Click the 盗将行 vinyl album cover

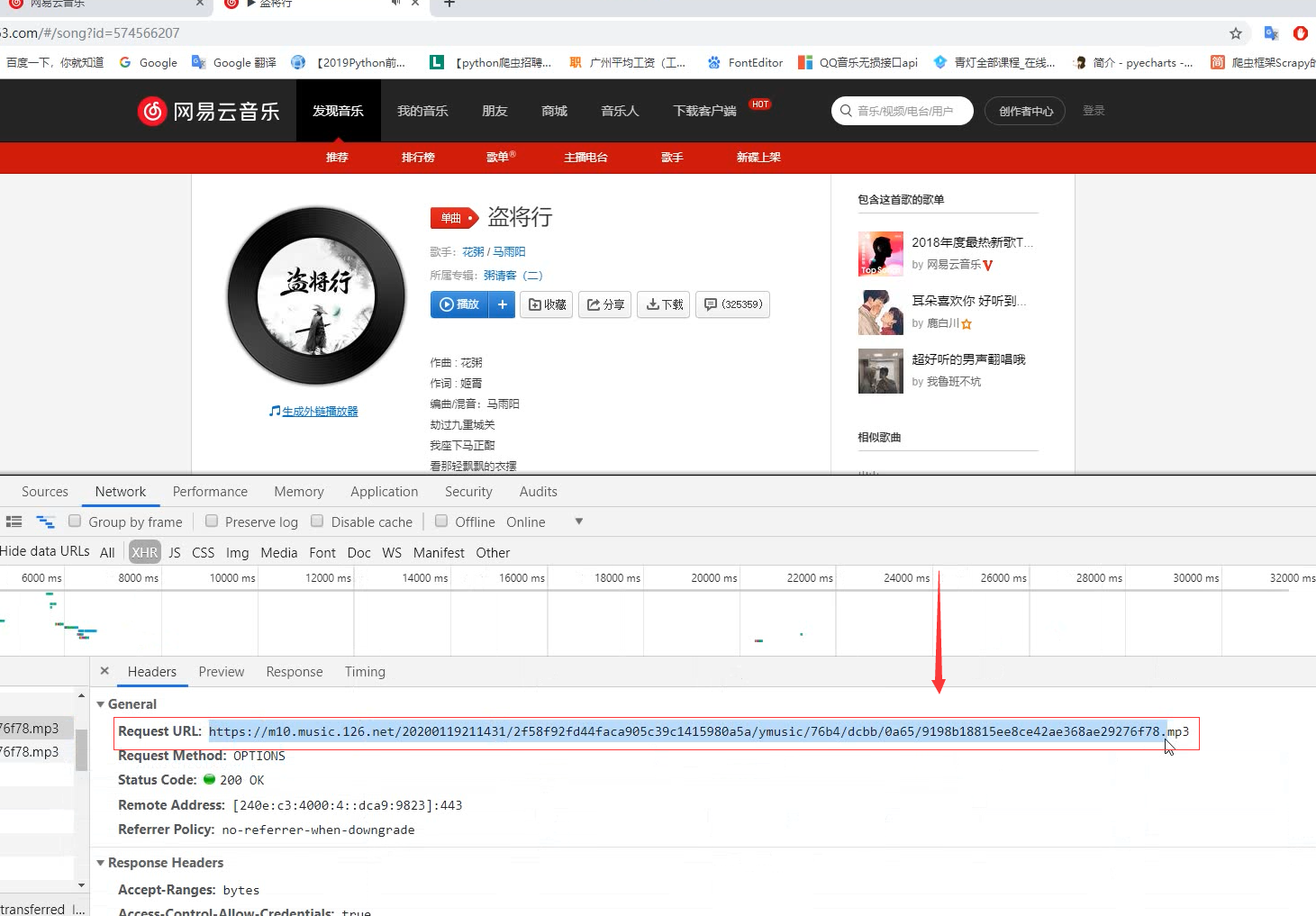(316, 295)
